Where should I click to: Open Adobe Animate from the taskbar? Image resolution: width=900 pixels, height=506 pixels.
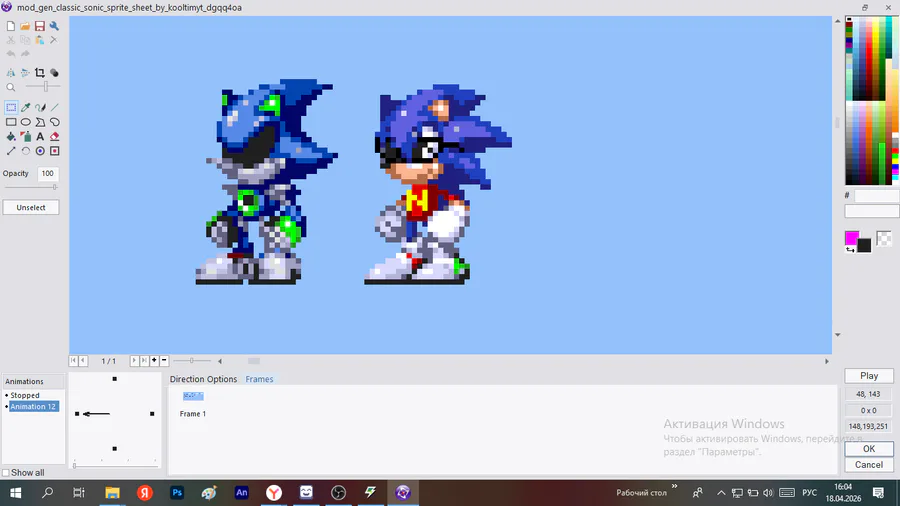pos(242,492)
